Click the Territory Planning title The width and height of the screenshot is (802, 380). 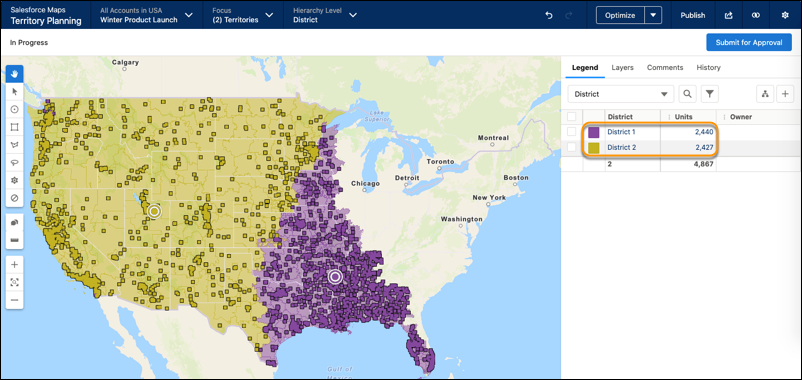pos(46,21)
